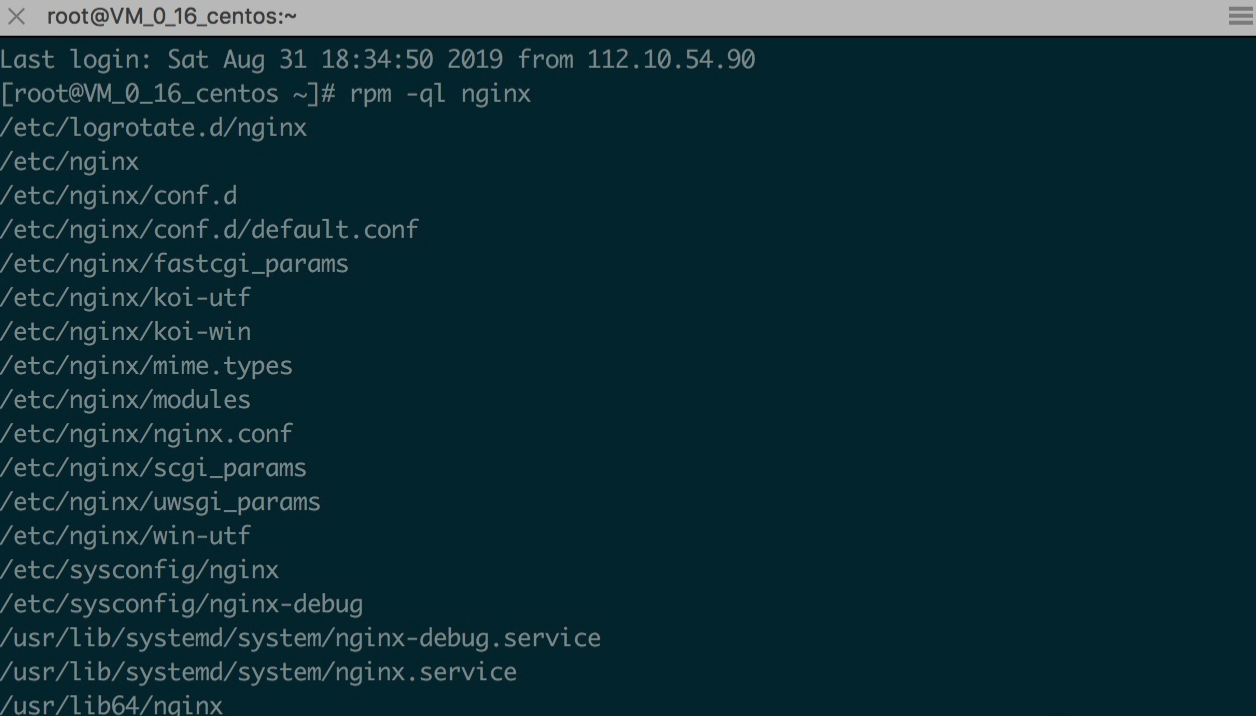Select the path /etc/nginx/nginx.conf
This screenshot has height=716, width=1256.
145,433
